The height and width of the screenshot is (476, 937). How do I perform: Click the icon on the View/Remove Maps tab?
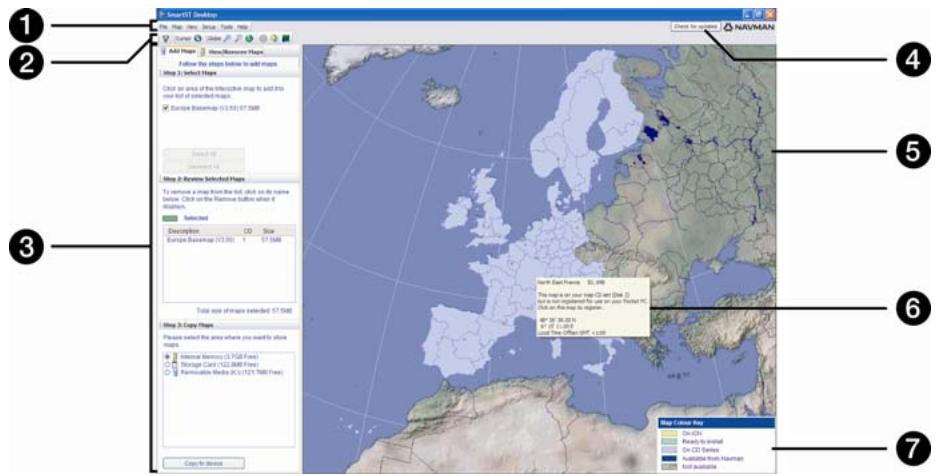point(203,52)
